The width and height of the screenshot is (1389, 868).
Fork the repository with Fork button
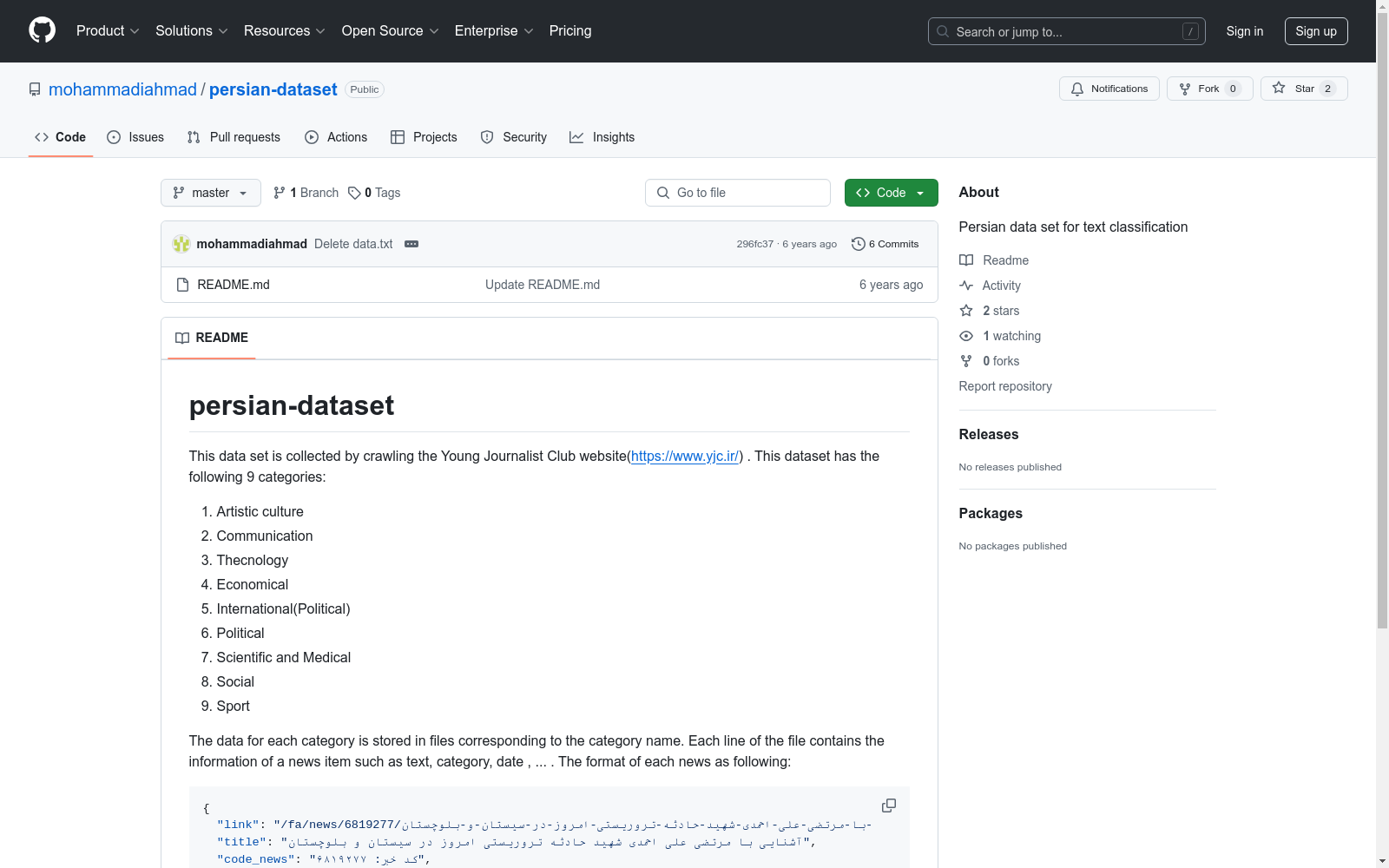click(1210, 89)
